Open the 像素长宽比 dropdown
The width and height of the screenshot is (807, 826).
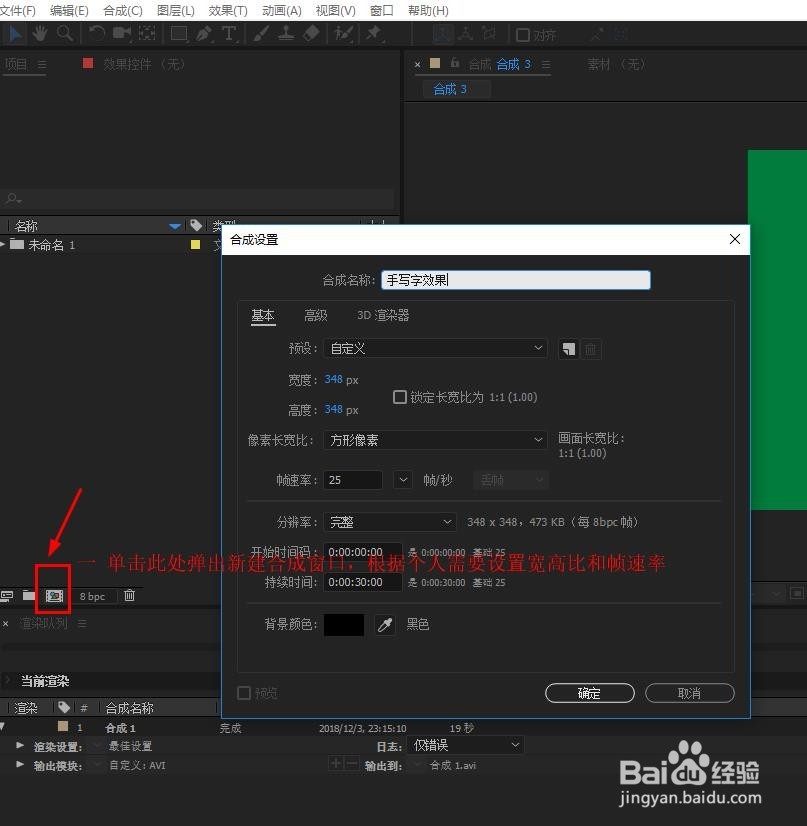(x=435, y=440)
